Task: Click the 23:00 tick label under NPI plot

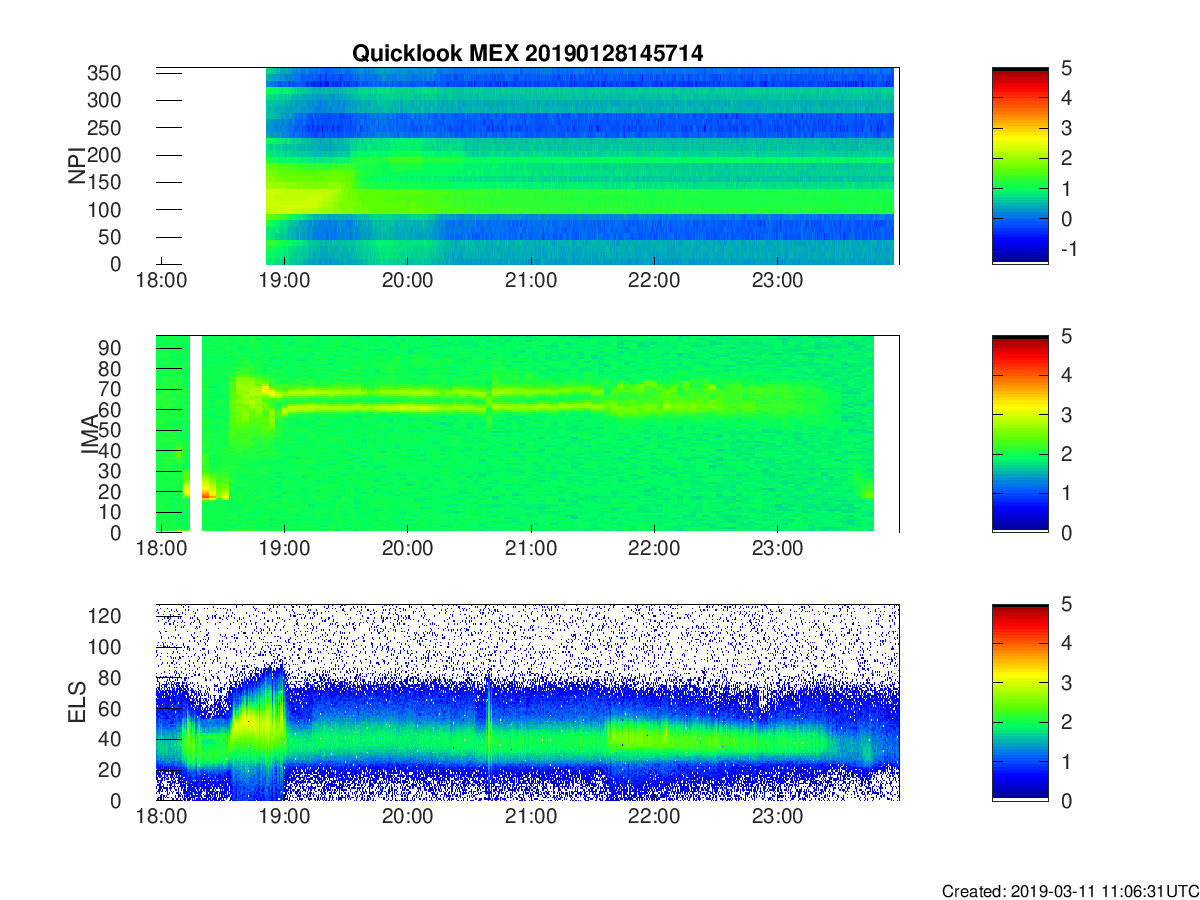Action: [777, 281]
